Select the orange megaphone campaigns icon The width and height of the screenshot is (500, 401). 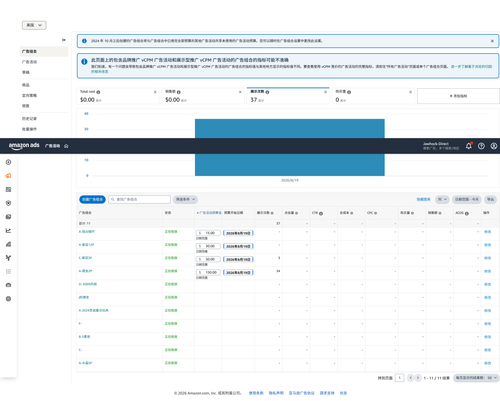[8, 176]
